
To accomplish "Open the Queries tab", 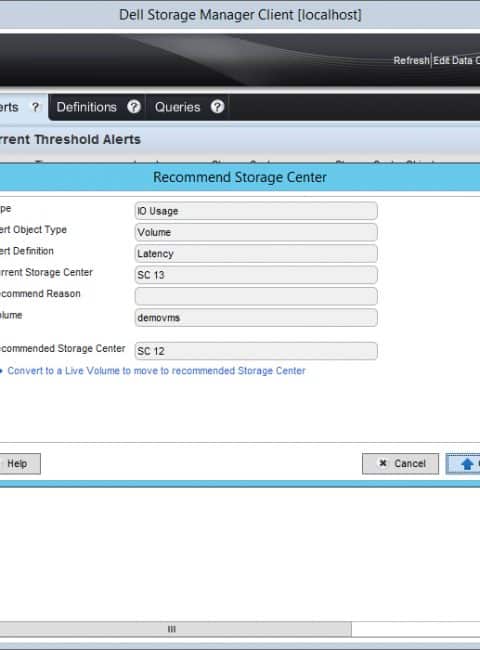I will [177, 107].
